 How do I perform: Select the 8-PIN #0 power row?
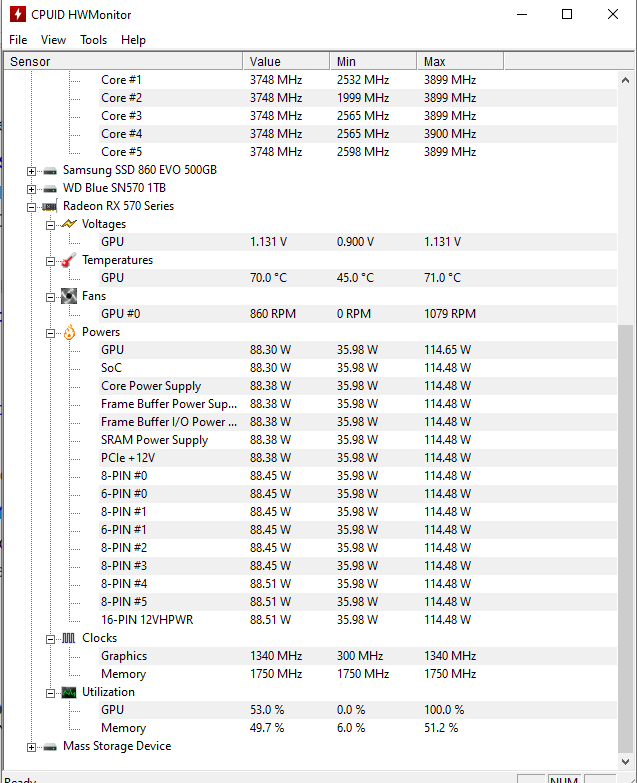(358, 476)
